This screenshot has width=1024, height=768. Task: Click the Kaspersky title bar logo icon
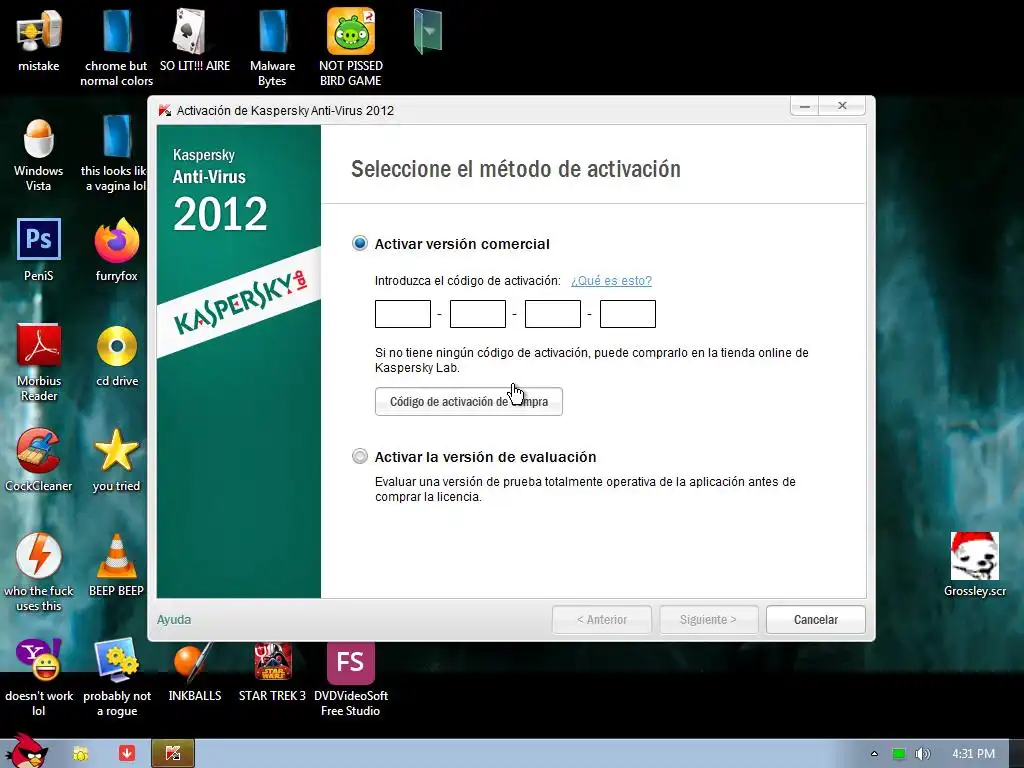(165, 110)
